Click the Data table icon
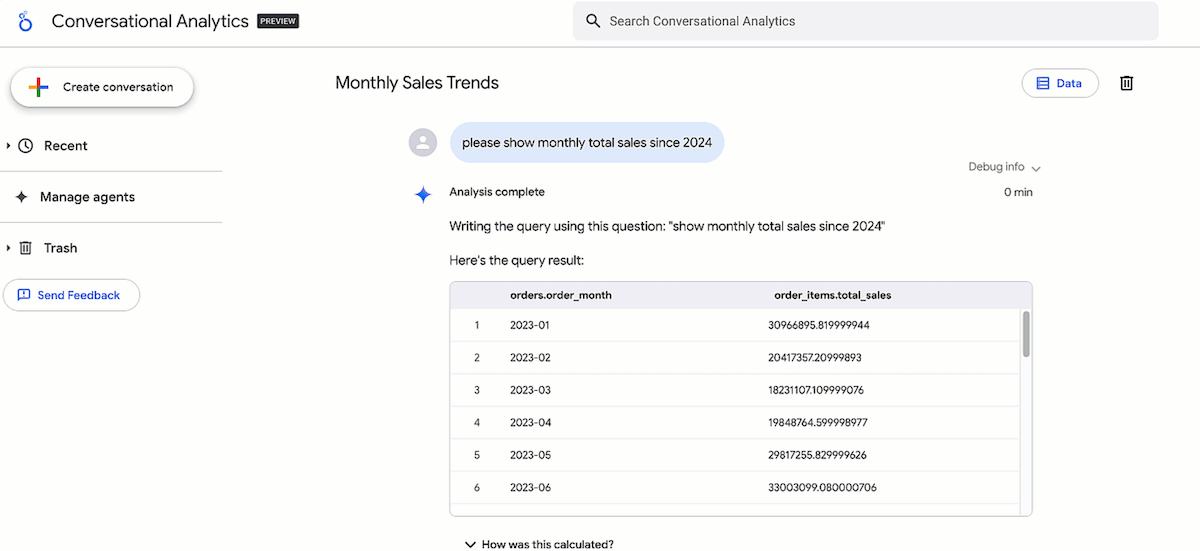1200x551 pixels. pyautogui.click(x=1043, y=84)
